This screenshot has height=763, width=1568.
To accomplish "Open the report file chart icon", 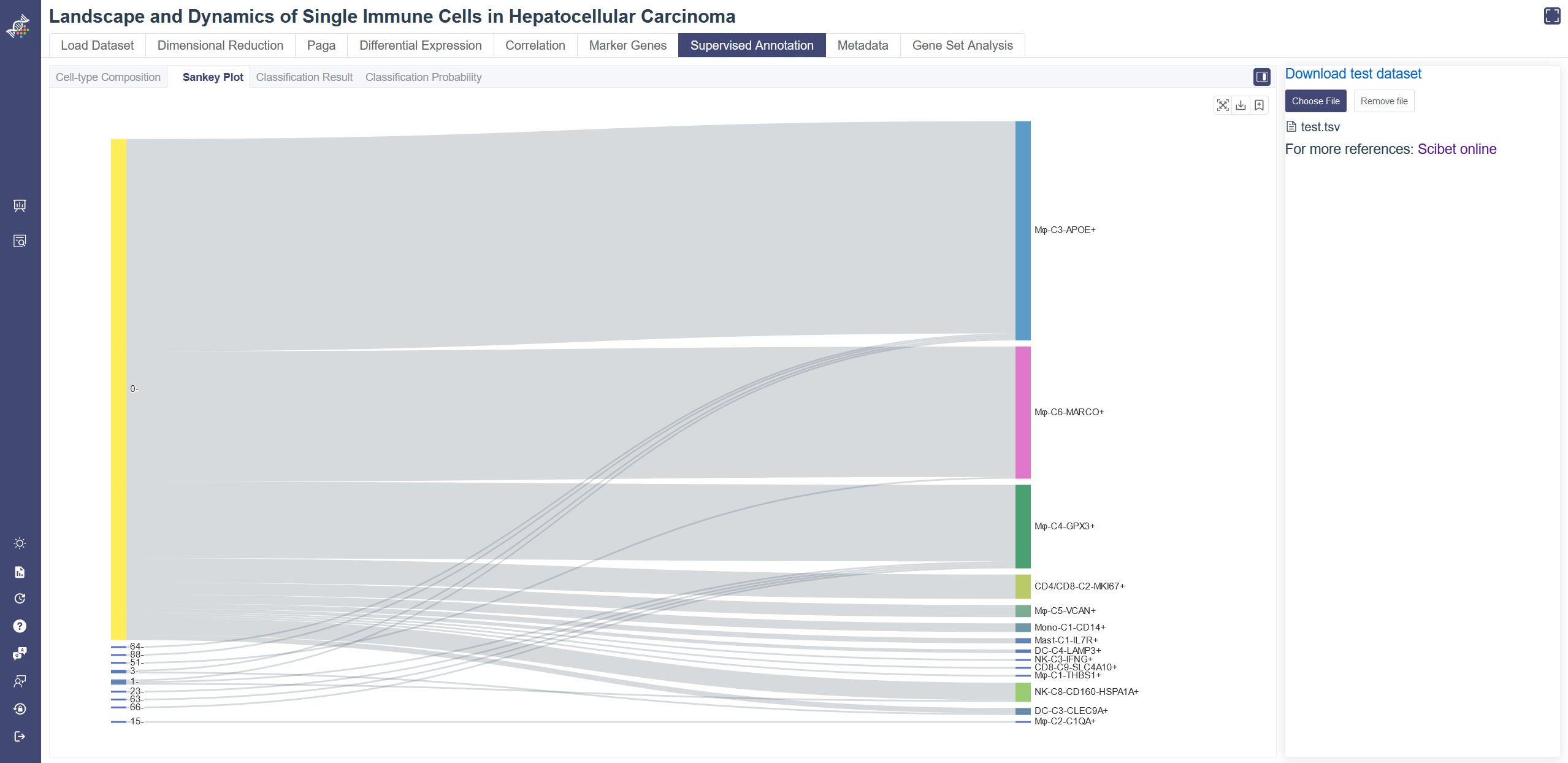I will [20, 572].
